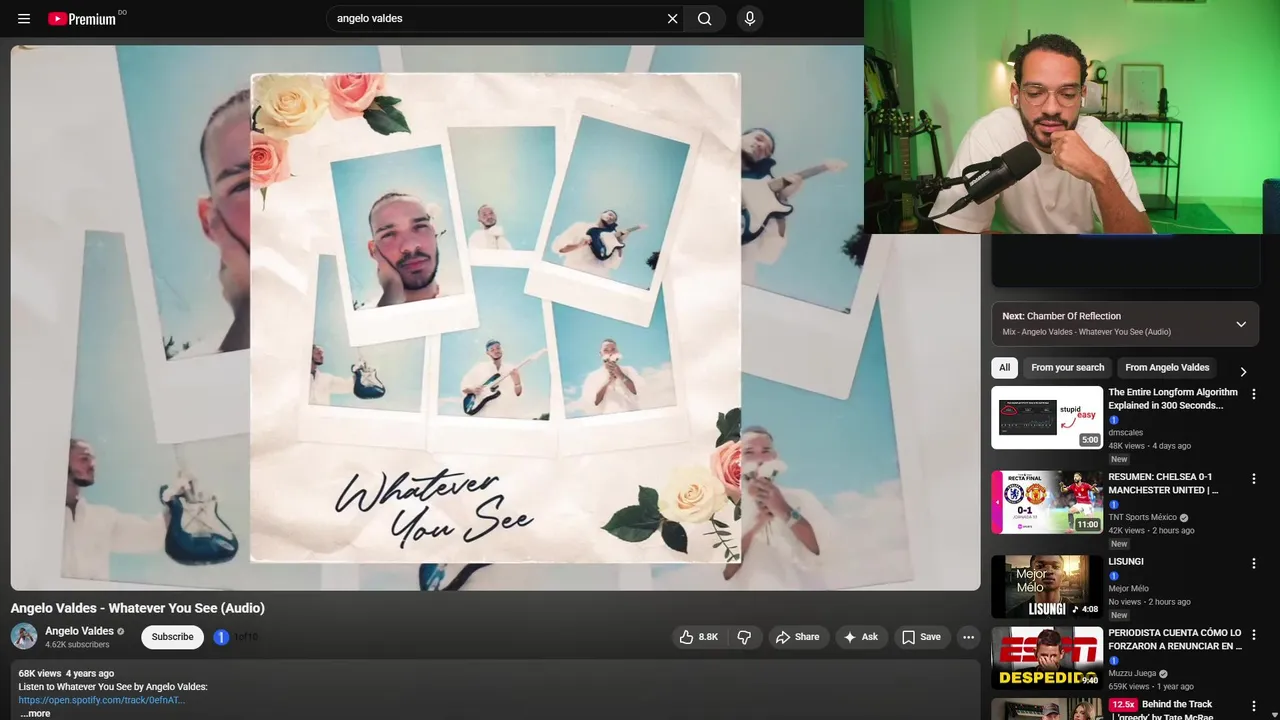Subscribe to Angelo Valdes channel
The width and height of the screenshot is (1280, 720).
coord(172,637)
